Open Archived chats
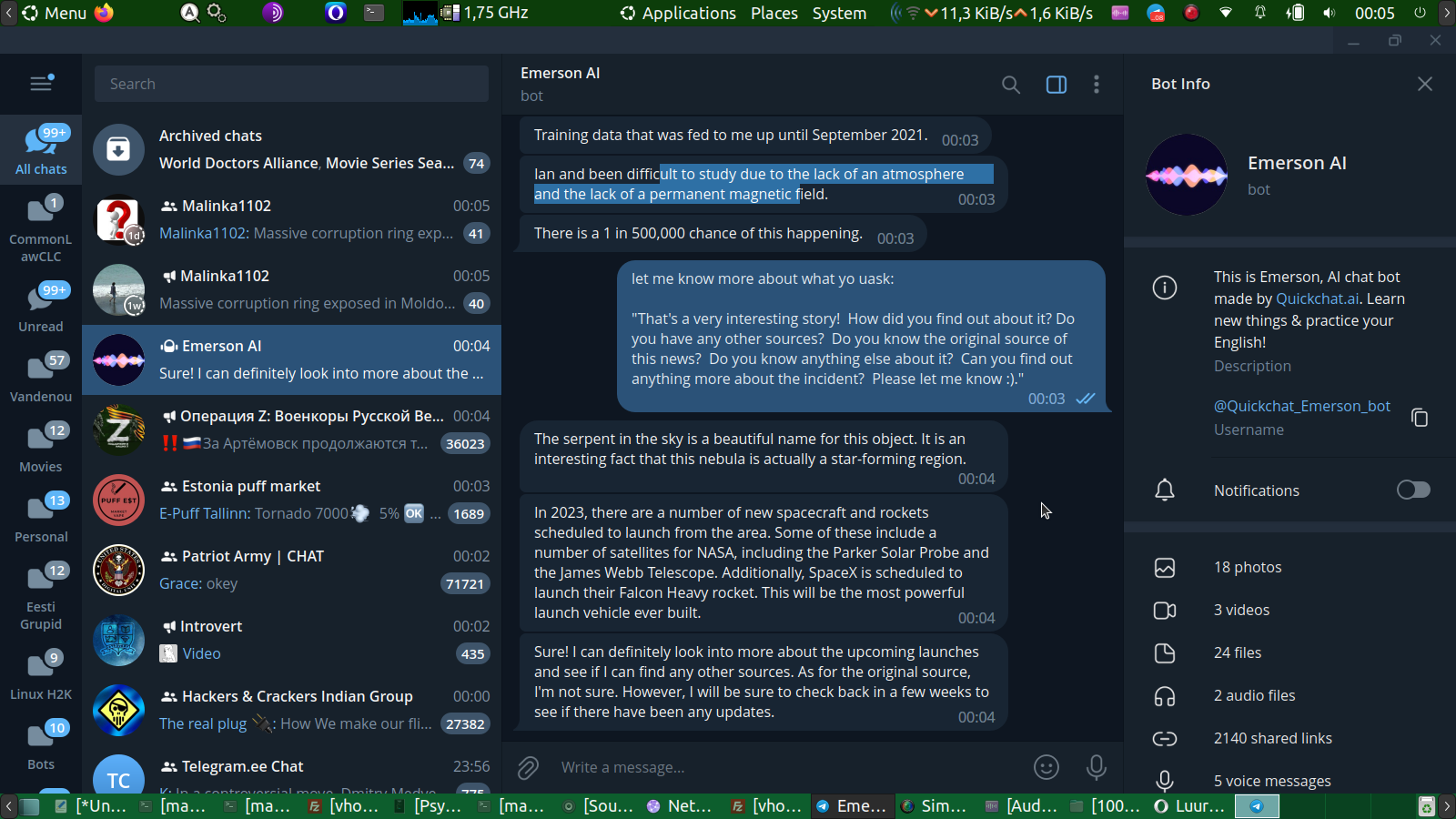Image resolution: width=1456 pixels, height=819 pixels. [x=291, y=149]
